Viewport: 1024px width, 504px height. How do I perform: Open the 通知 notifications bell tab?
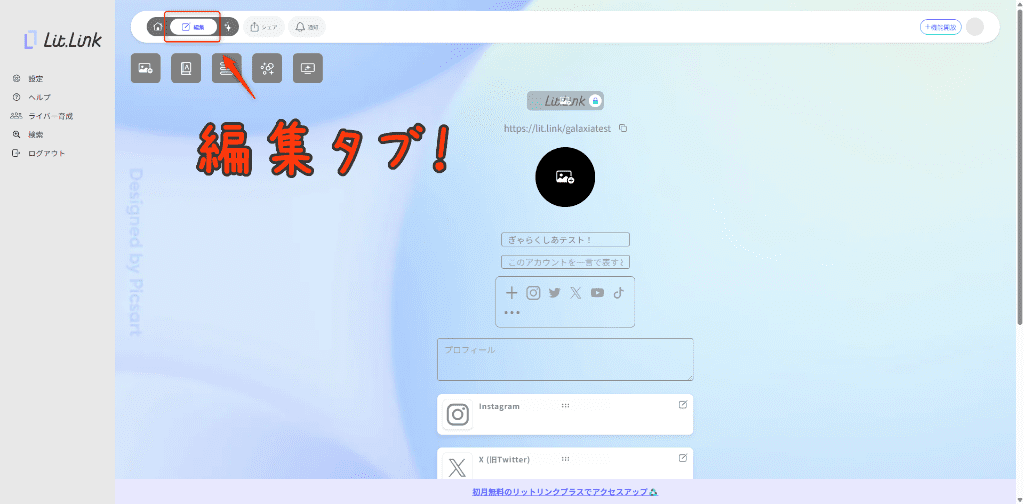pyautogui.click(x=307, y=27)
